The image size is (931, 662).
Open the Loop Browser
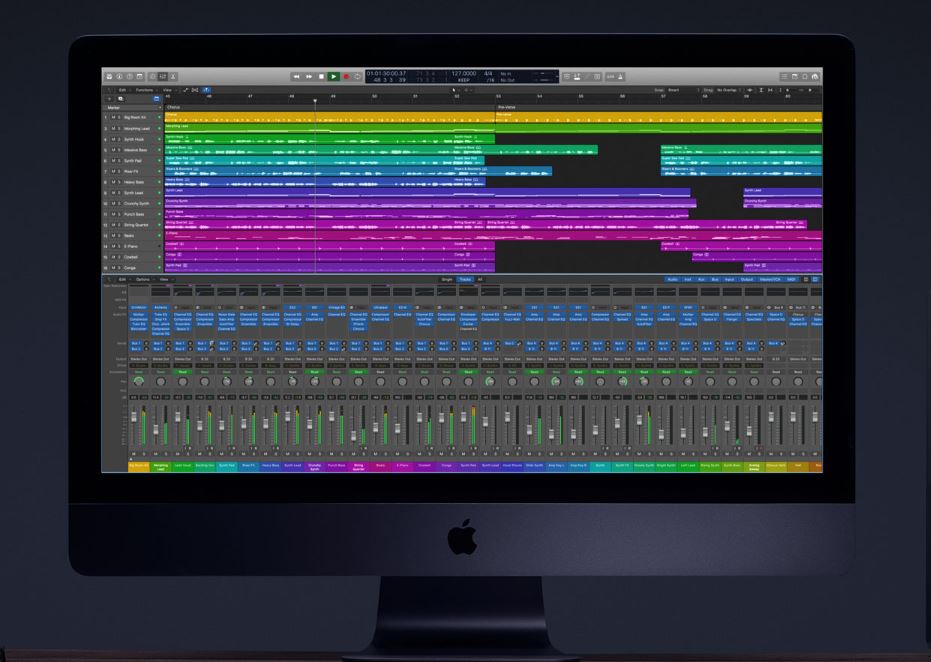(x=805, y=77)
